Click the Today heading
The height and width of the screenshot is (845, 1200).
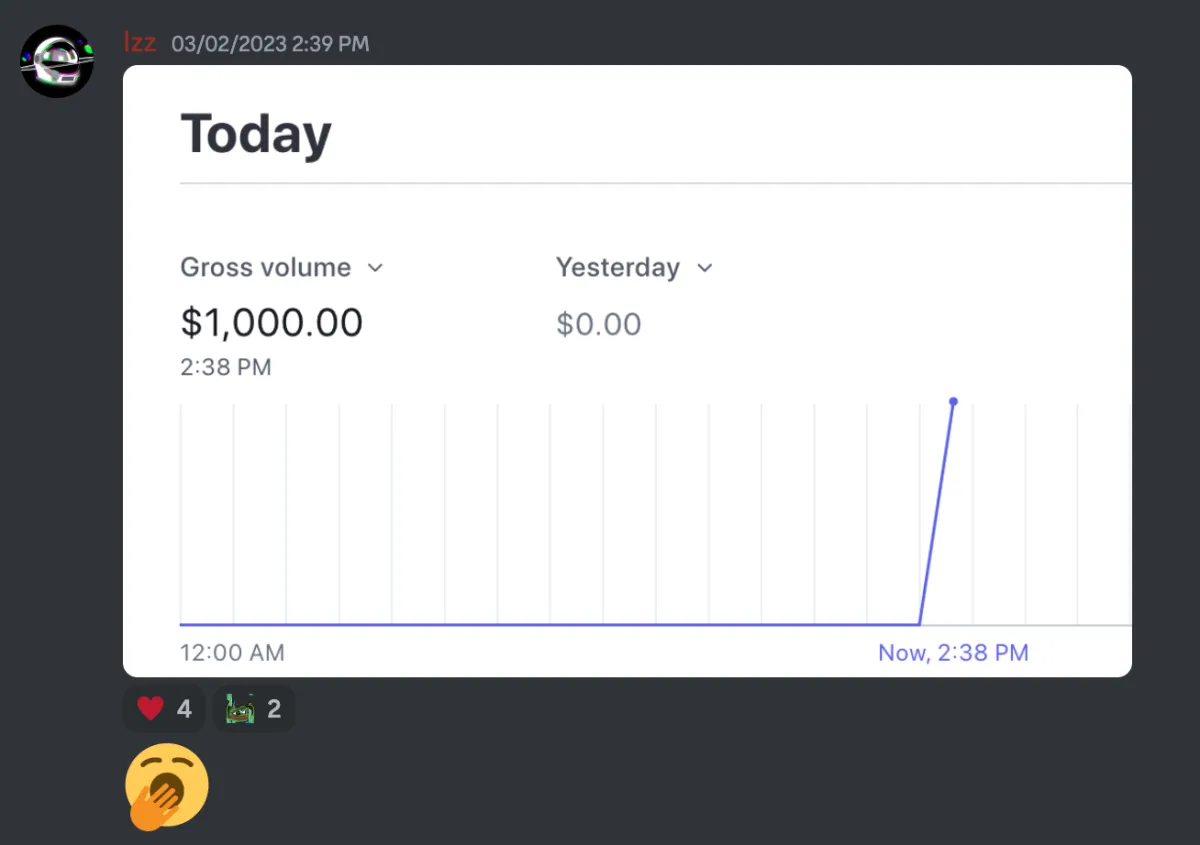click(256, 134)
